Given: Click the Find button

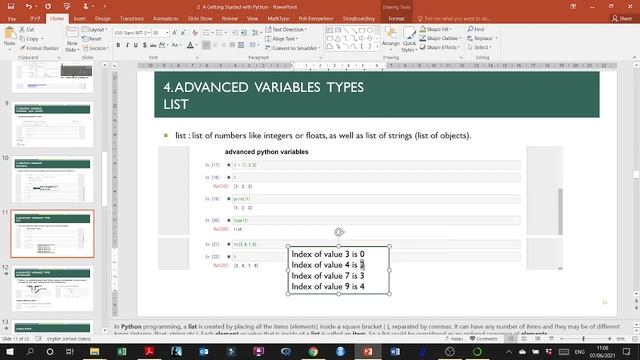Looking at the screenshot, I should click(x=476, y=29).
